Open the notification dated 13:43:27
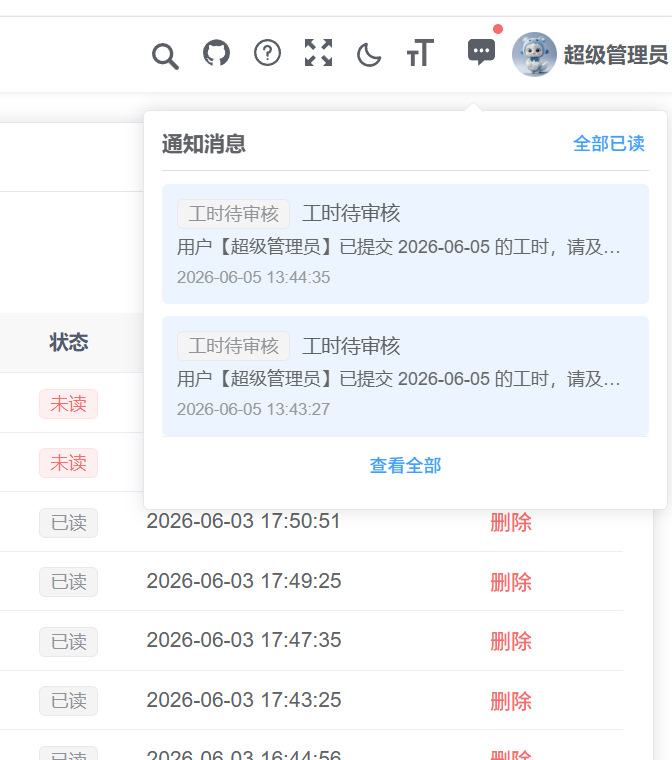The image size is (672, 760). tap(405, 376)
